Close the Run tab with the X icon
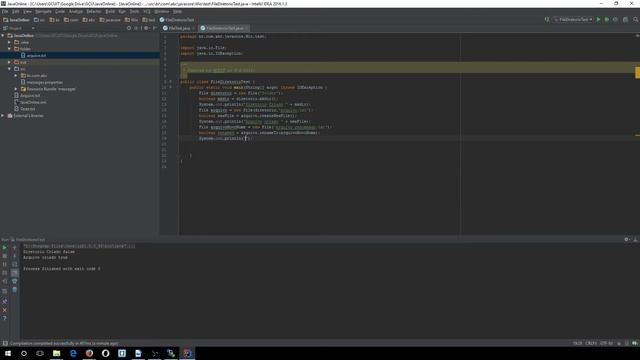Viewport: 640px width, 360px height. click(5, 310)
